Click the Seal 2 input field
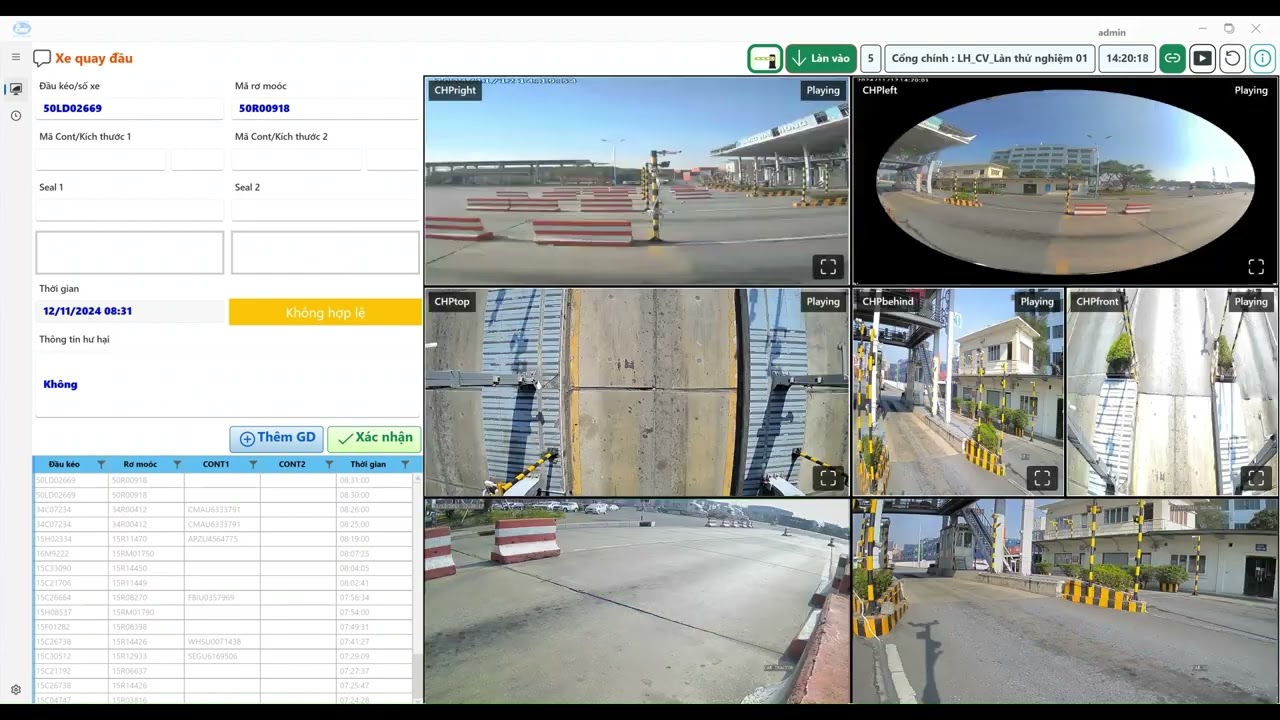This screenshot has height=720, width=1280. pos(325,210)
